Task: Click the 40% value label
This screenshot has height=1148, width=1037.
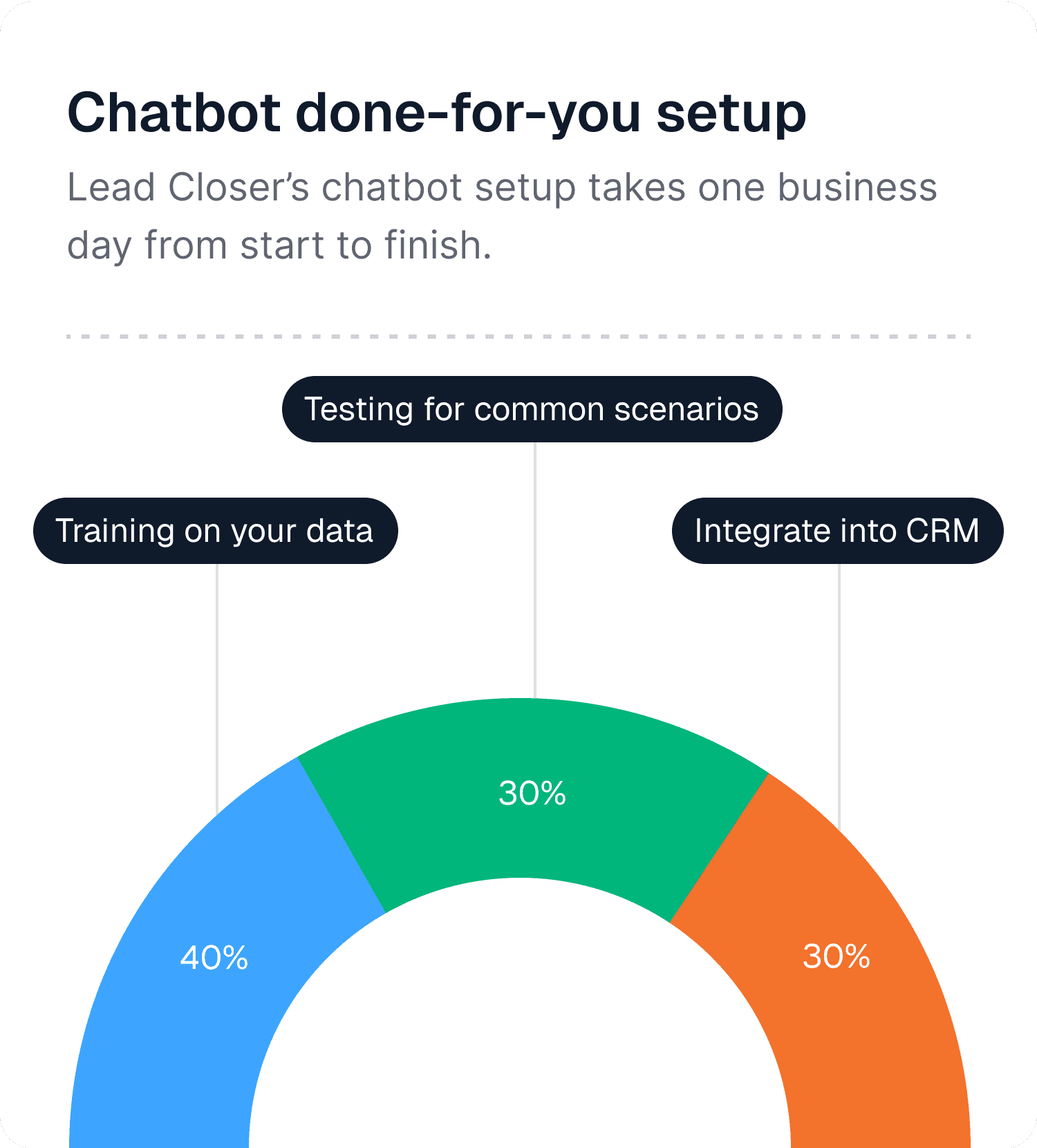Action: [x=214, y=958]
